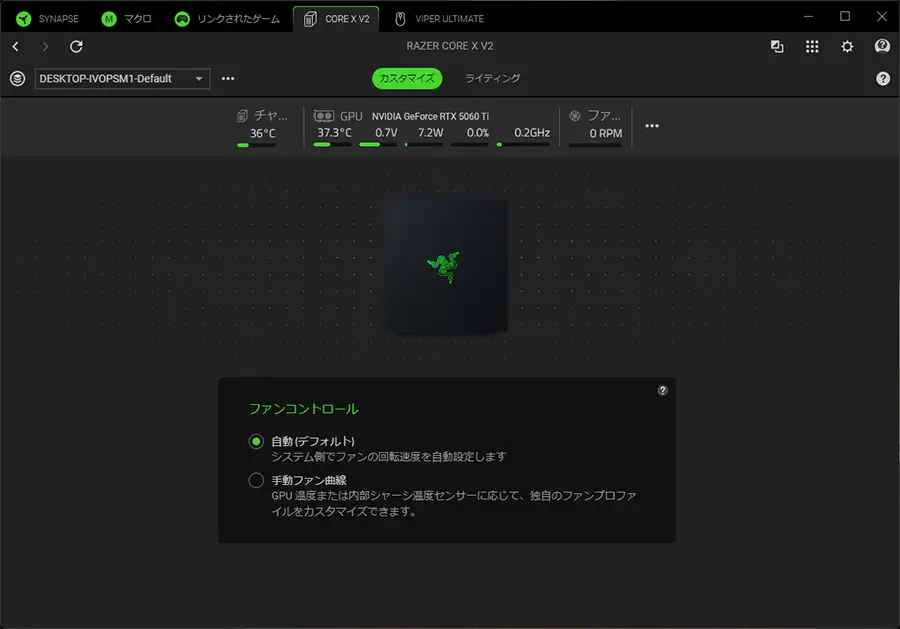Viewport: 900px width, 629px height.
Task: Expand the stats bar three-dot menu
Action: coord(652,126)
